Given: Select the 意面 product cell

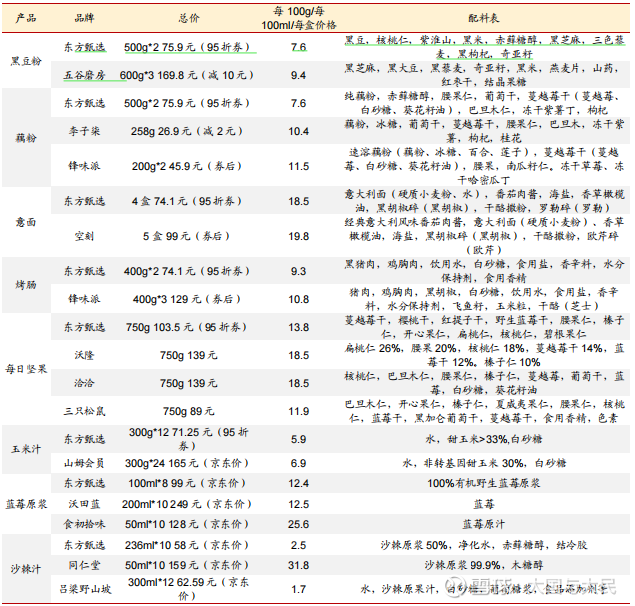Looking at the screenshot, I should coord(26,222).
